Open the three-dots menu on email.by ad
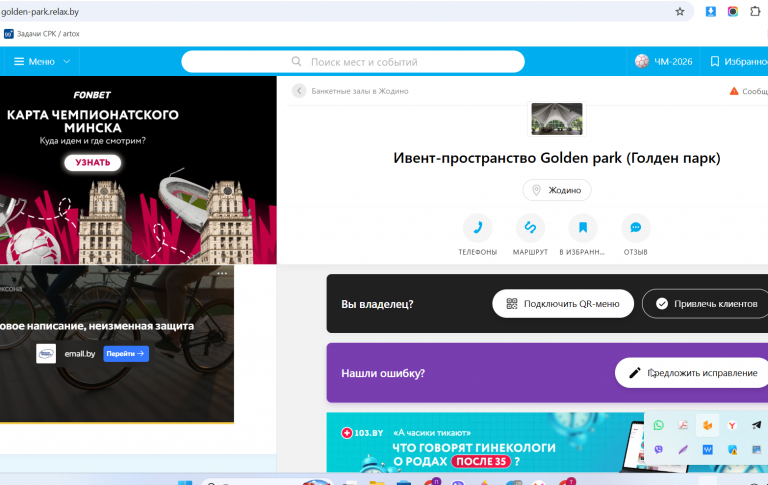Viewport: 768px width, 485px height. point(222,273)
